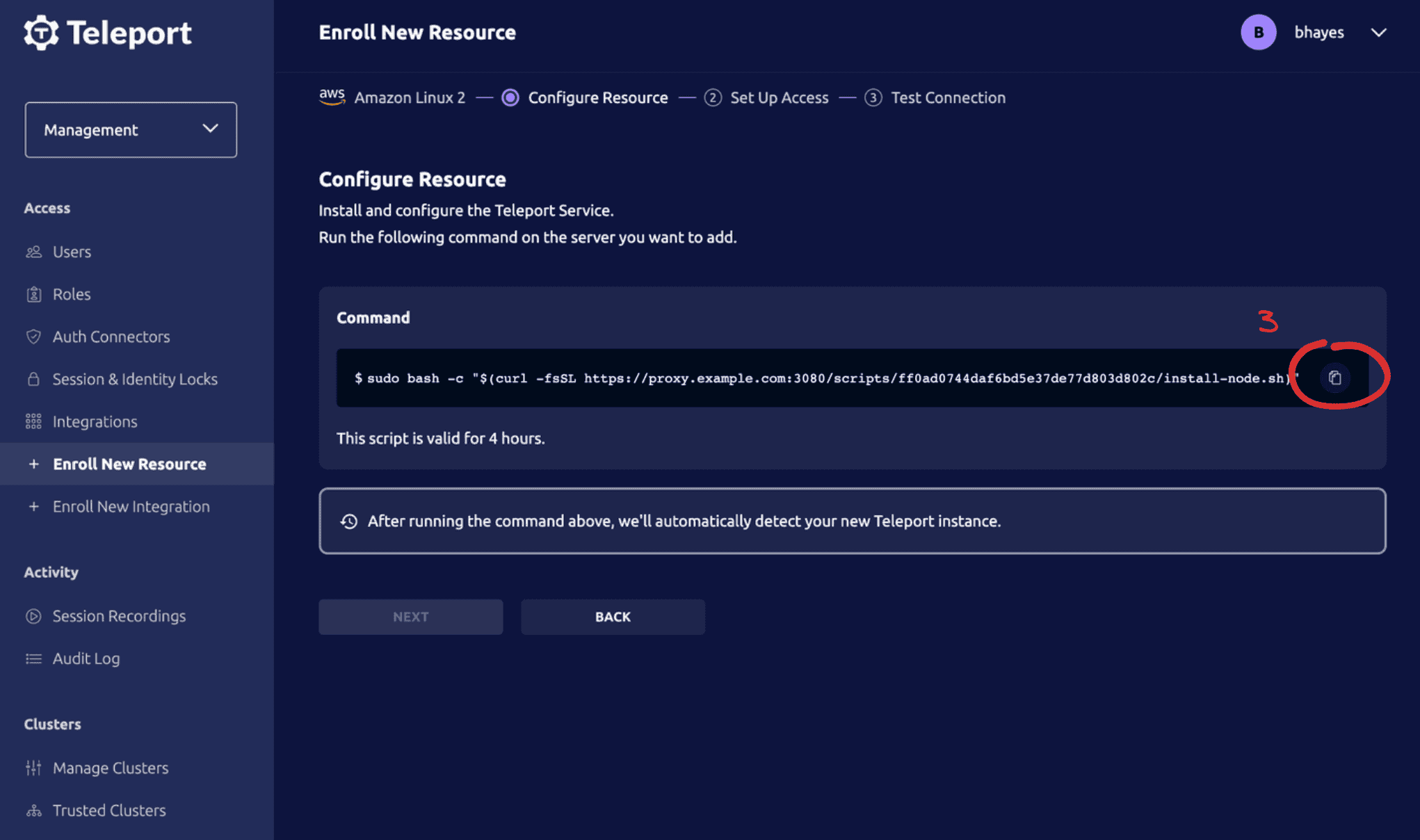Screen dimensions: 1420x840
Task: Select Enroll New Resource sidebar item
Action: click(137, 464)
